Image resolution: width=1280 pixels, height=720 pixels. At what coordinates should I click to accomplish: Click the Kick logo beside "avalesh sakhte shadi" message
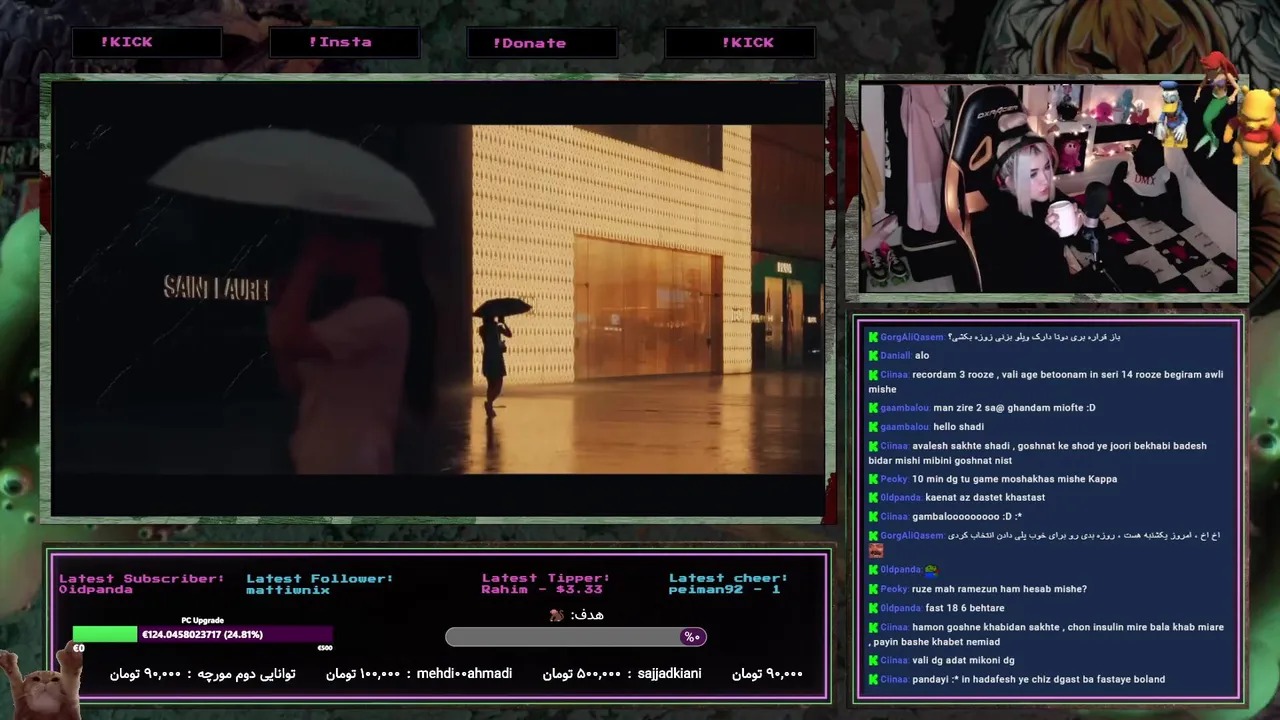[873, 446]
